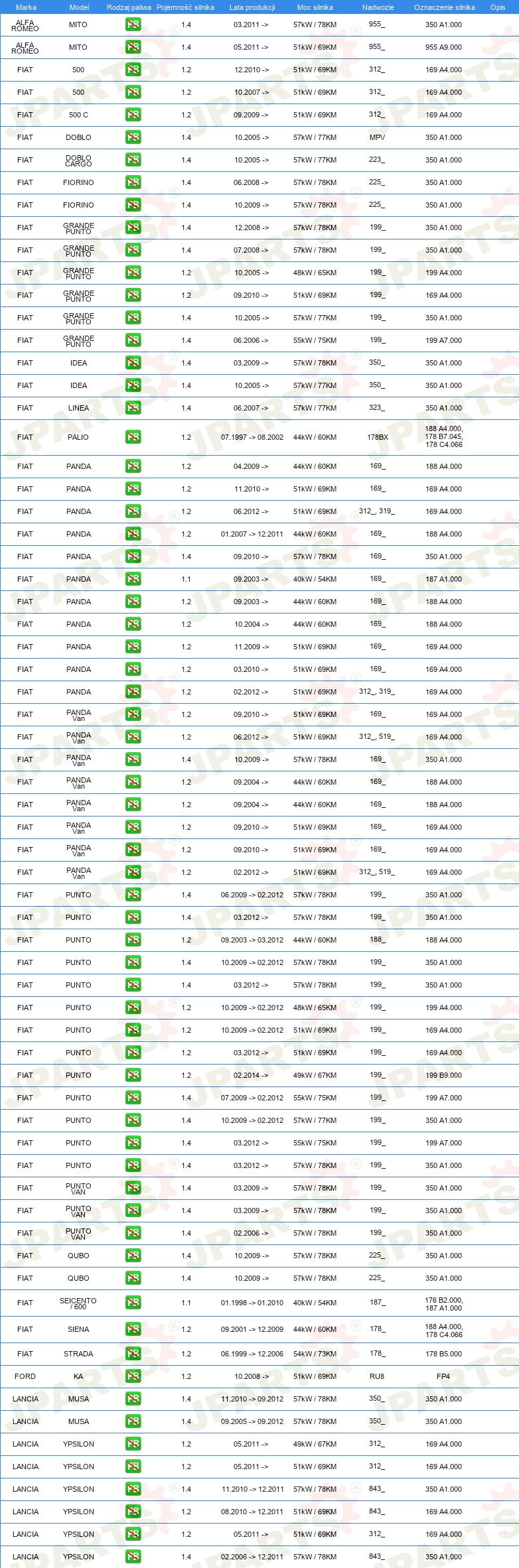Image resolution: width=519 pixels, height=1568 pixels.
Task: Select the '176 B2.000, 187 A1.000' engine code cell
Action: point(444,1303)
